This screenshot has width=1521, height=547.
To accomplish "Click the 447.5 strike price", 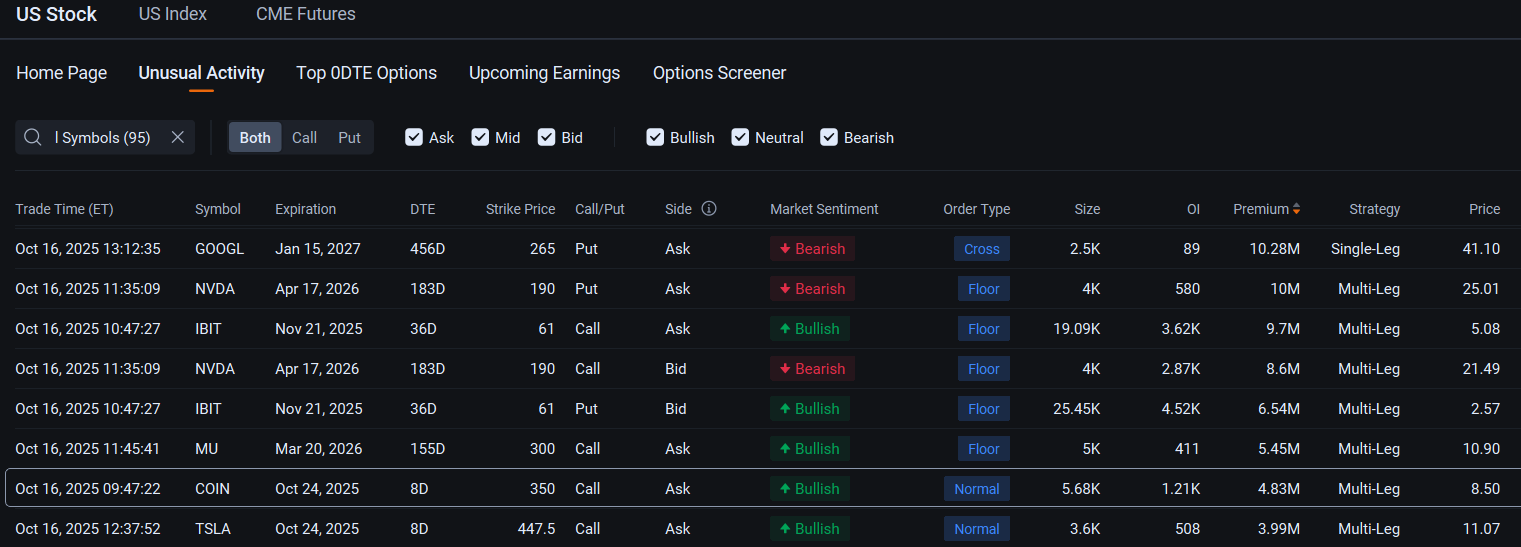I will pos(535,529).
